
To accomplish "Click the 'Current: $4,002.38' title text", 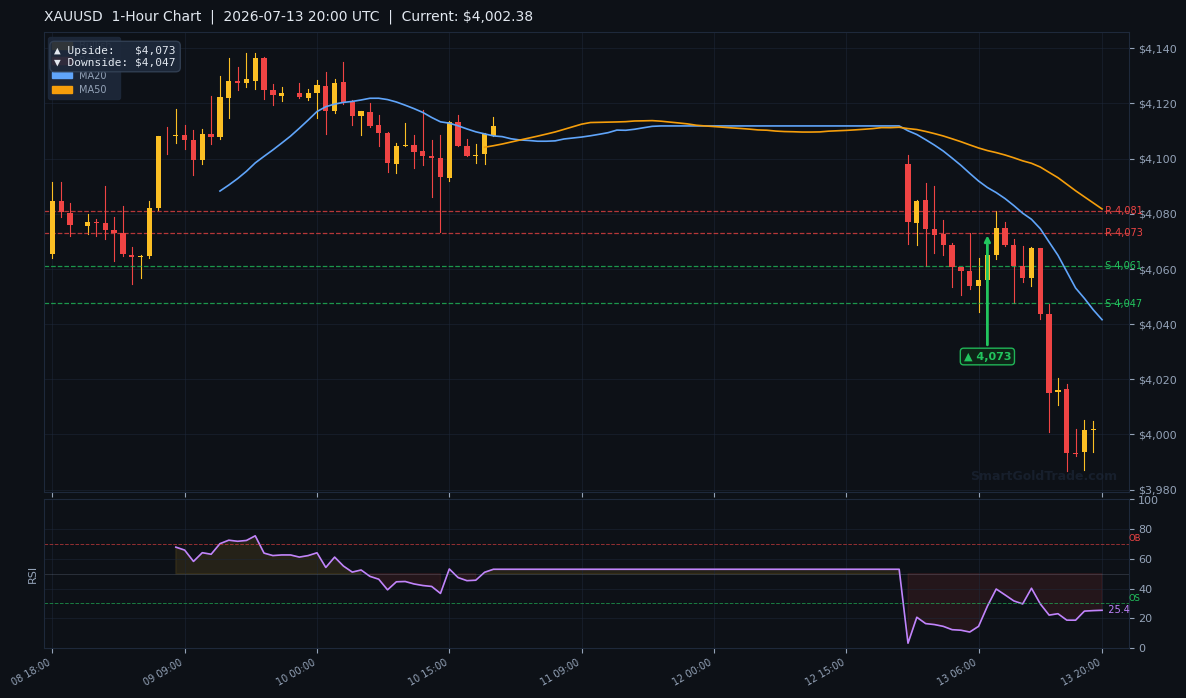I will pos(467,17).
